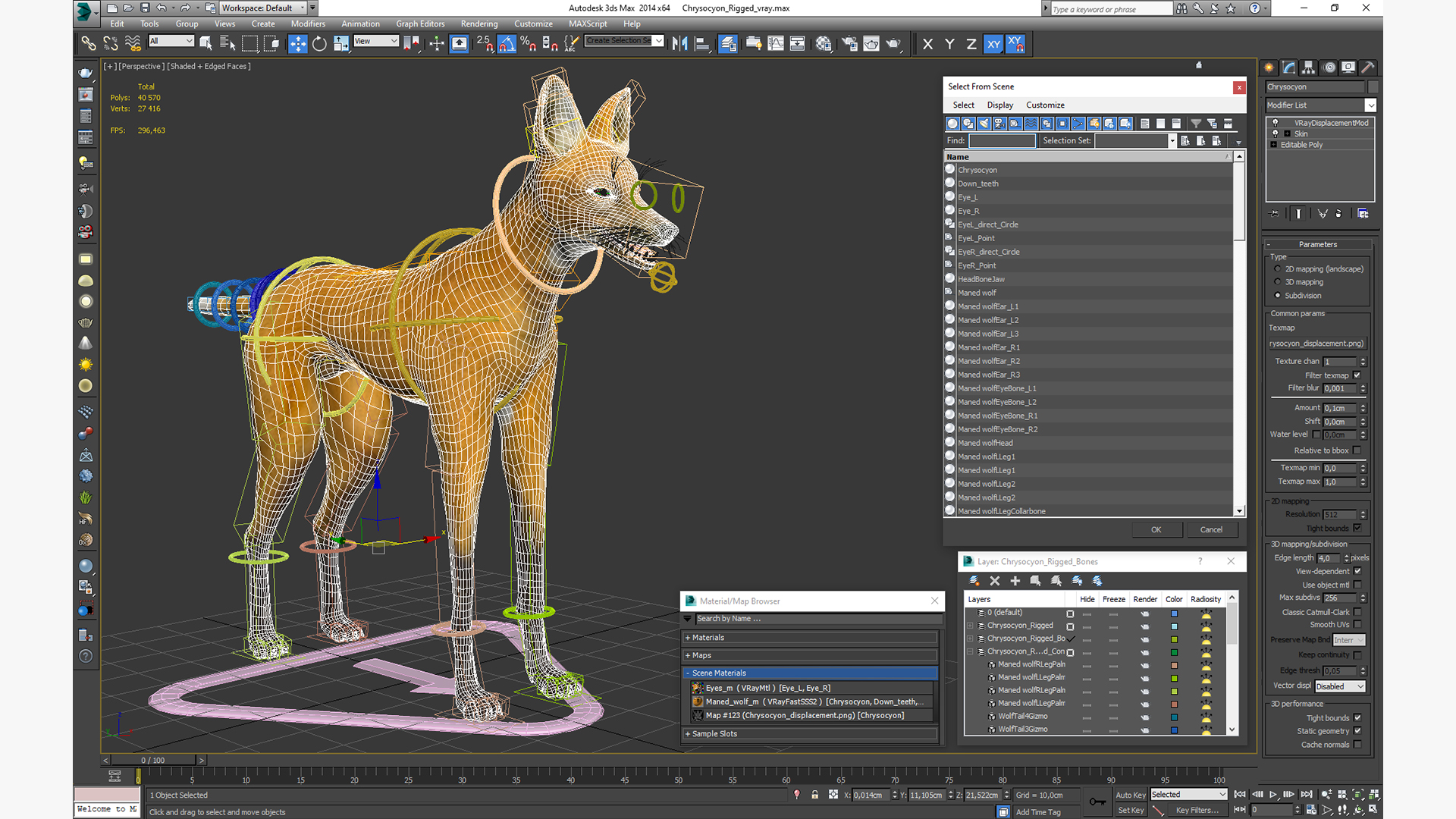Click color swatch of 0 (default) layer
Screen dimensions: 1456x819
coord(1174,613)
